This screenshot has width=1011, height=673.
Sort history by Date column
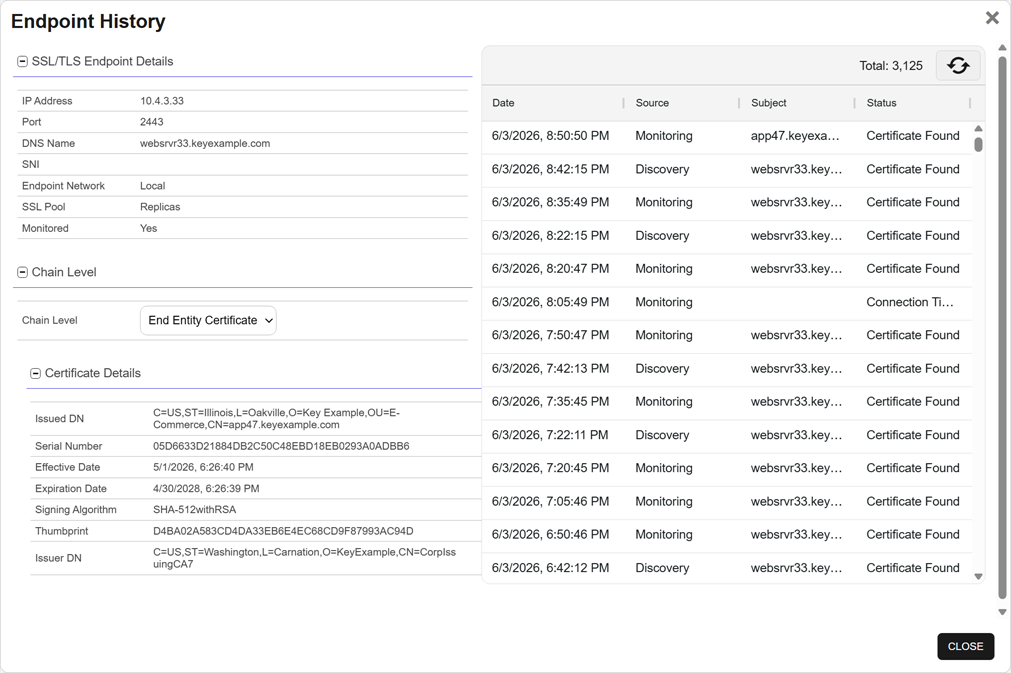(503, 102)
